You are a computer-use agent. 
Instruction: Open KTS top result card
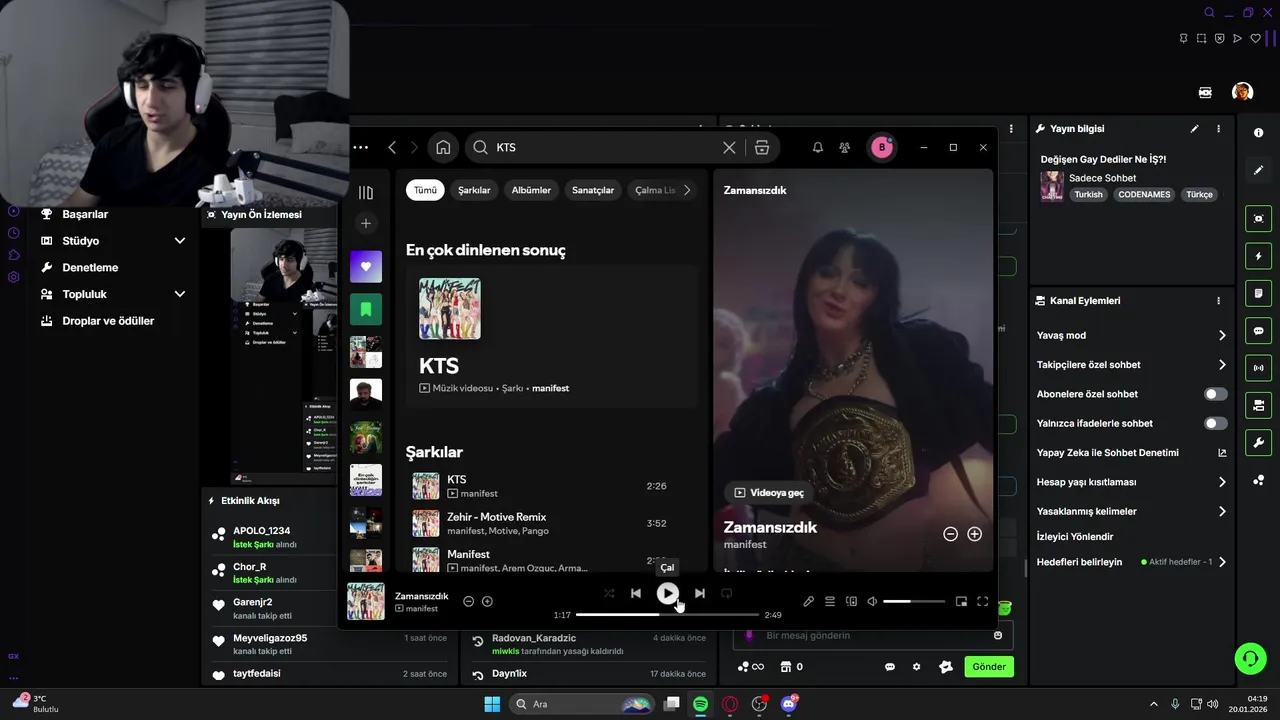[x=551, y=335]
